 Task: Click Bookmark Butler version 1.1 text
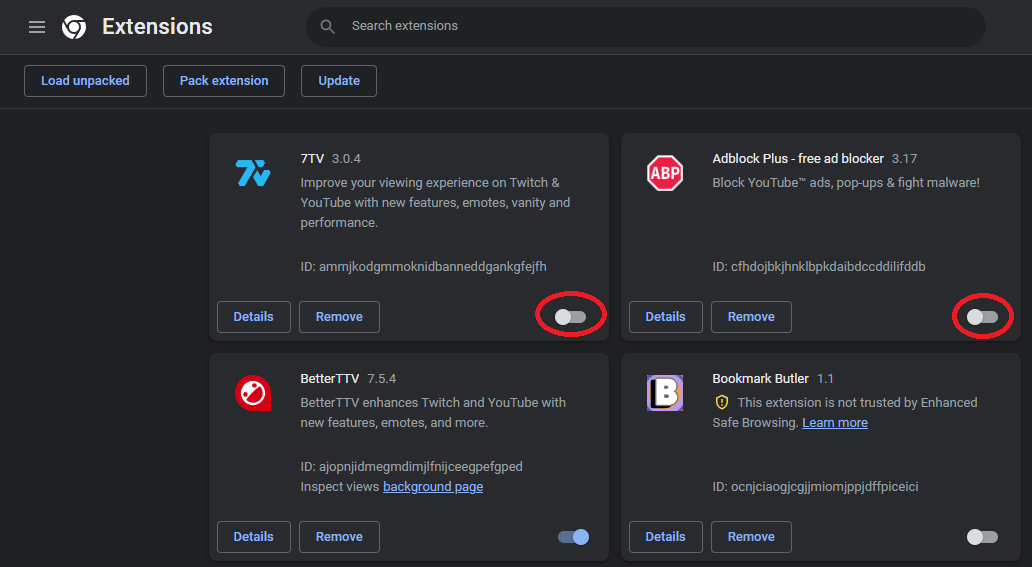825,379
